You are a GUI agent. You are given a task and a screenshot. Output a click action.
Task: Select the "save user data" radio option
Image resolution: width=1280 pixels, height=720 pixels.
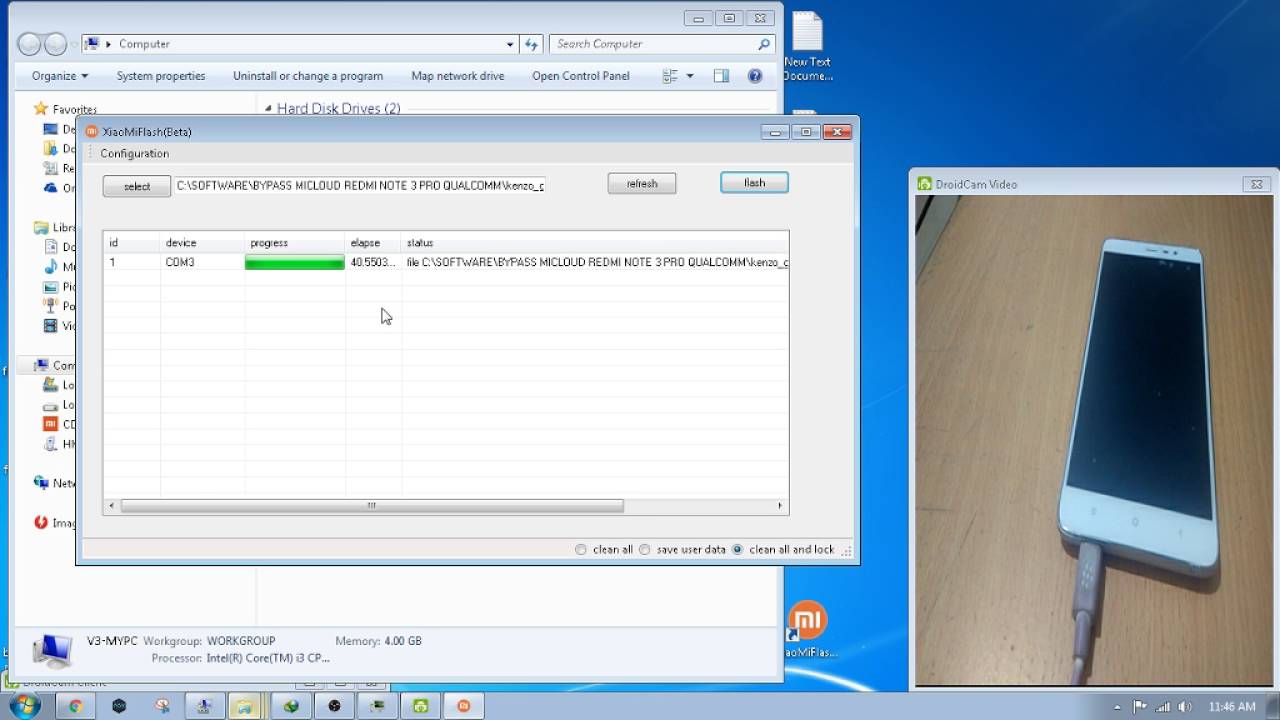pos(645,549)
